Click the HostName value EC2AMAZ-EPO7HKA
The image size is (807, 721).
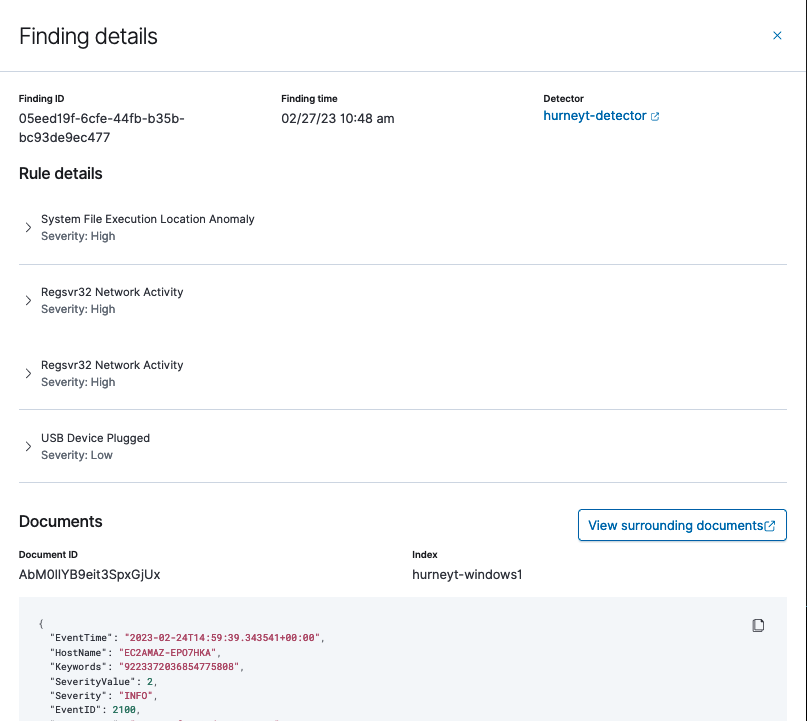click(x=167, y=653)
